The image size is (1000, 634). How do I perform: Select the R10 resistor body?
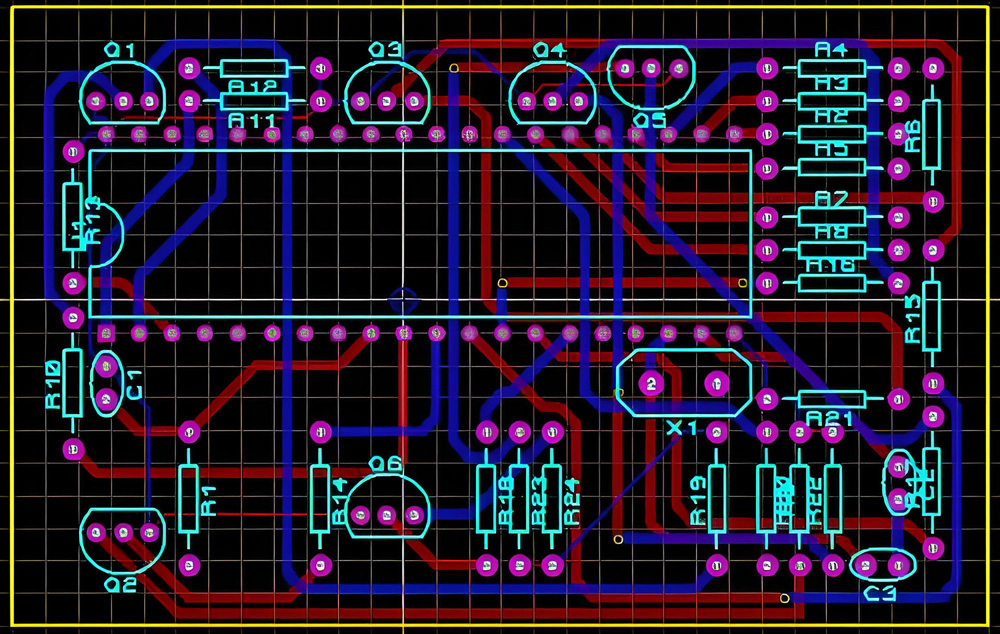point(72,382)
